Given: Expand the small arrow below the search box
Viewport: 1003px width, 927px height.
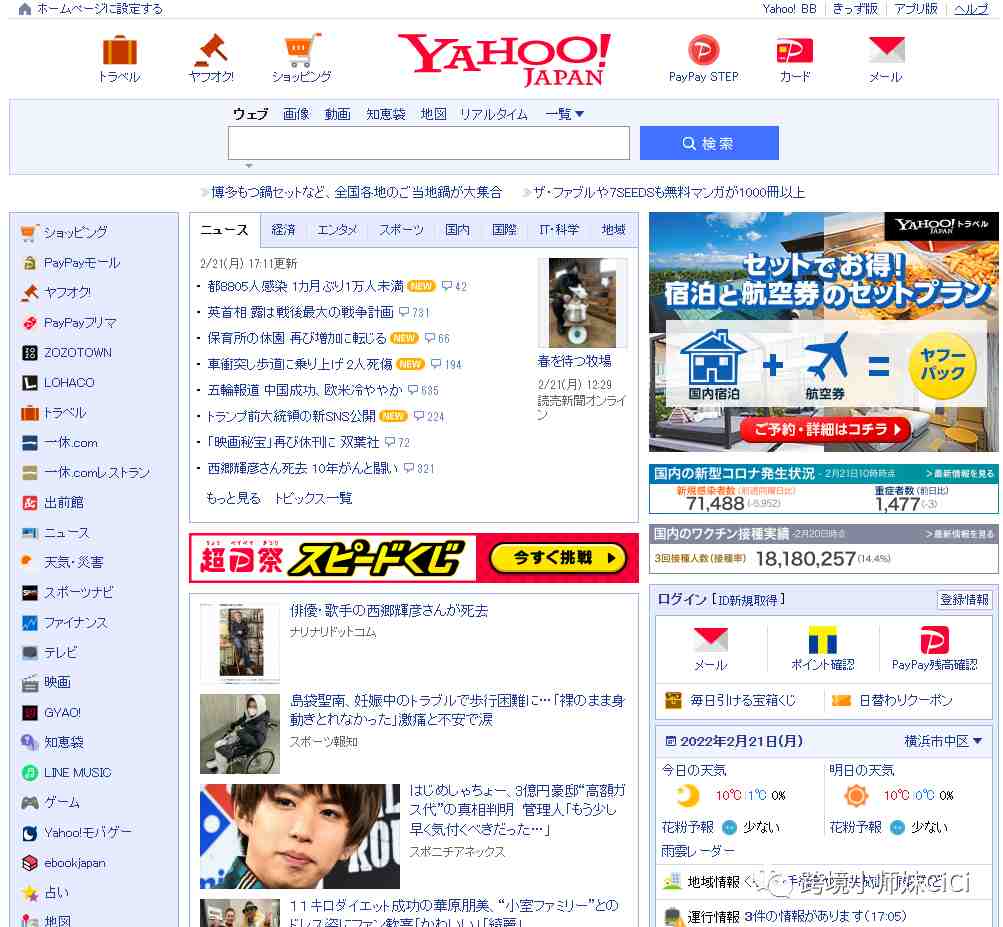Looking at the screenshot, I should (249, 166).
